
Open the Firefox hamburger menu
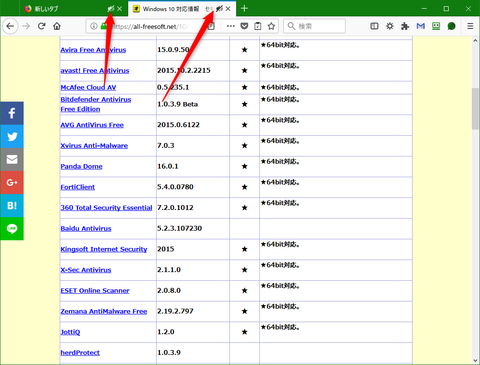point(470,26)
